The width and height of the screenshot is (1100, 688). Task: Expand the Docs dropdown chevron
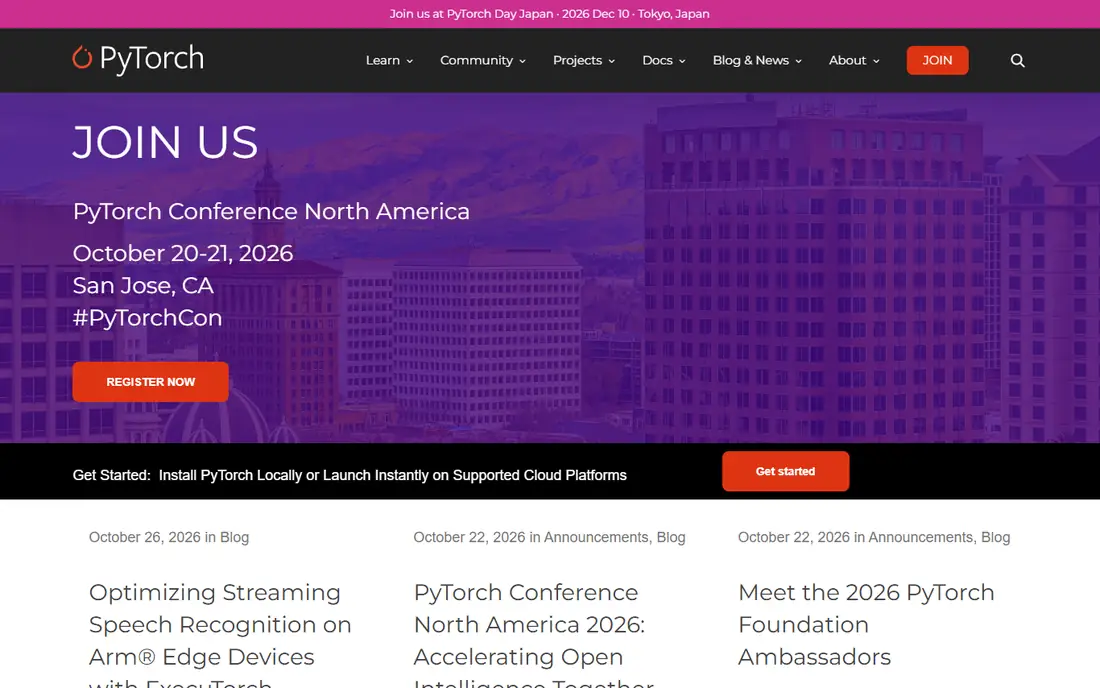click(682, 61)
